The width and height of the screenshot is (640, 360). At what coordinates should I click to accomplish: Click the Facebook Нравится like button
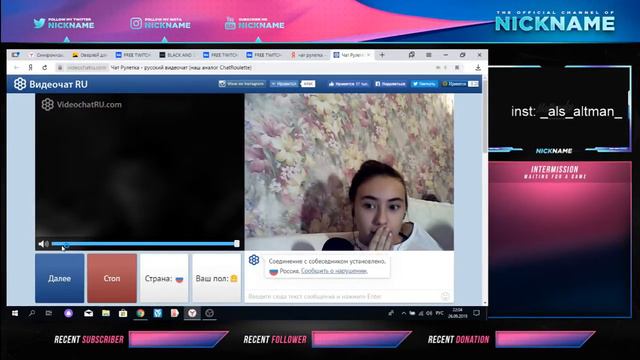348,84
